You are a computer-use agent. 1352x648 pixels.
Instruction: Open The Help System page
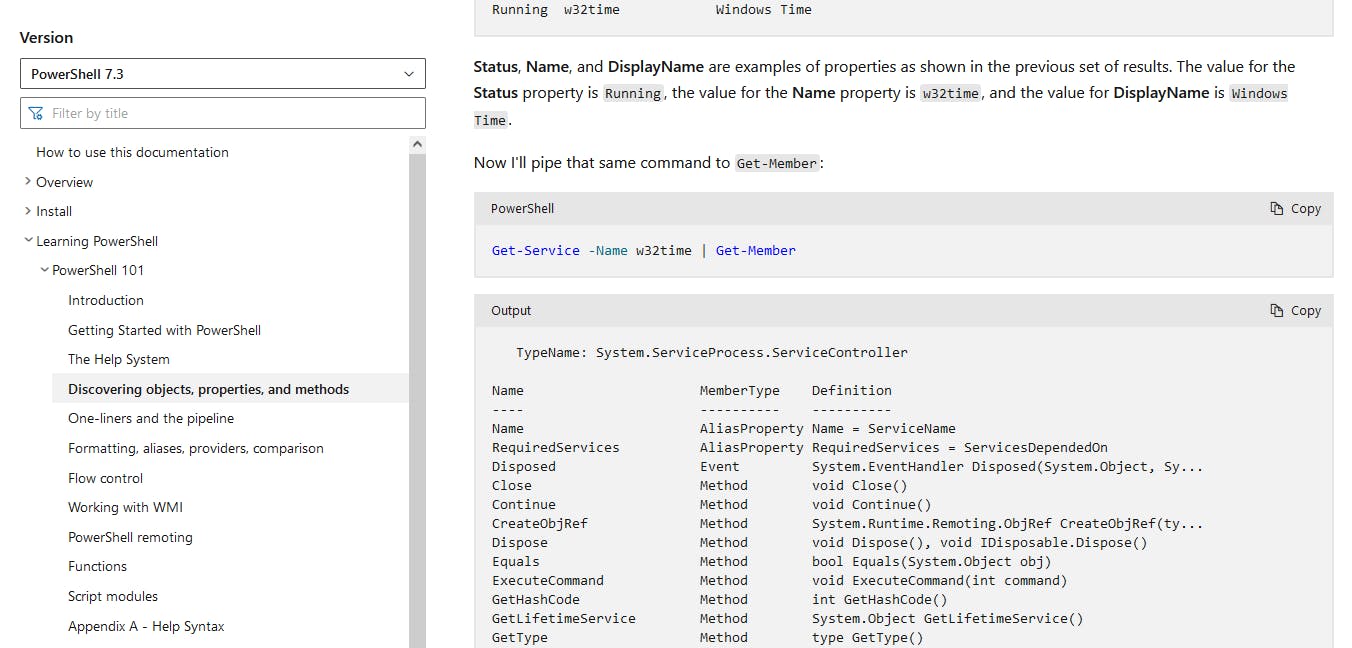coord(118,359)
